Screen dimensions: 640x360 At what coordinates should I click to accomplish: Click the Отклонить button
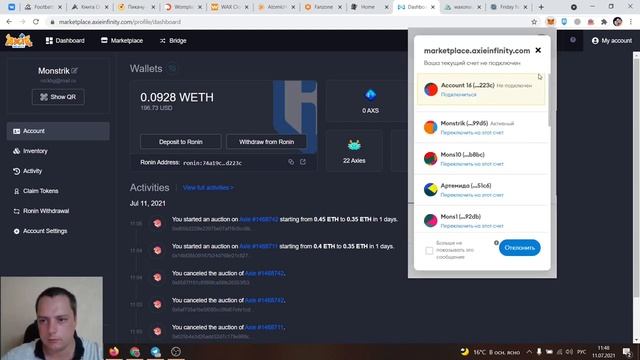pos(519,248)
